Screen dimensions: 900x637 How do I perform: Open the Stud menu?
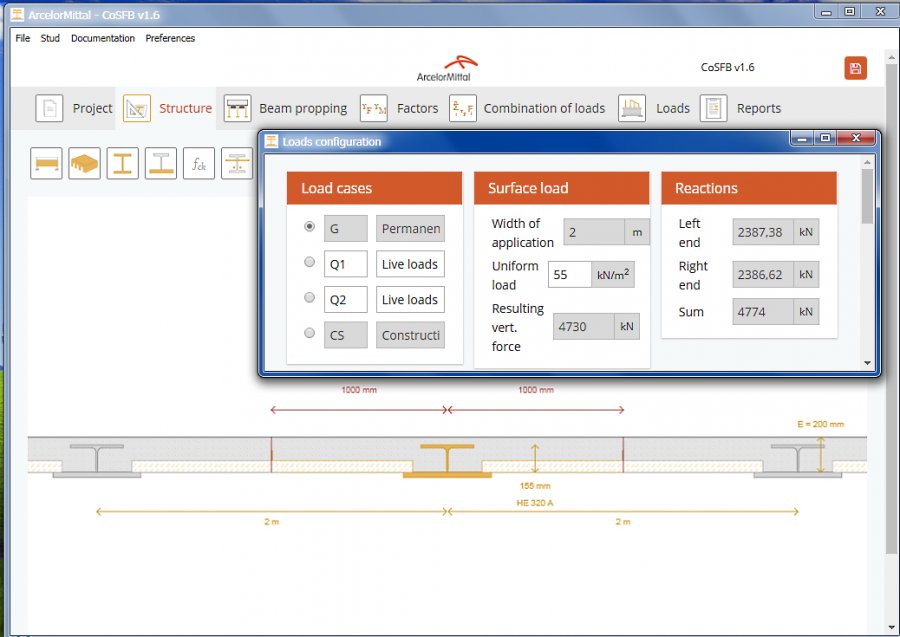tap(50, 38)
